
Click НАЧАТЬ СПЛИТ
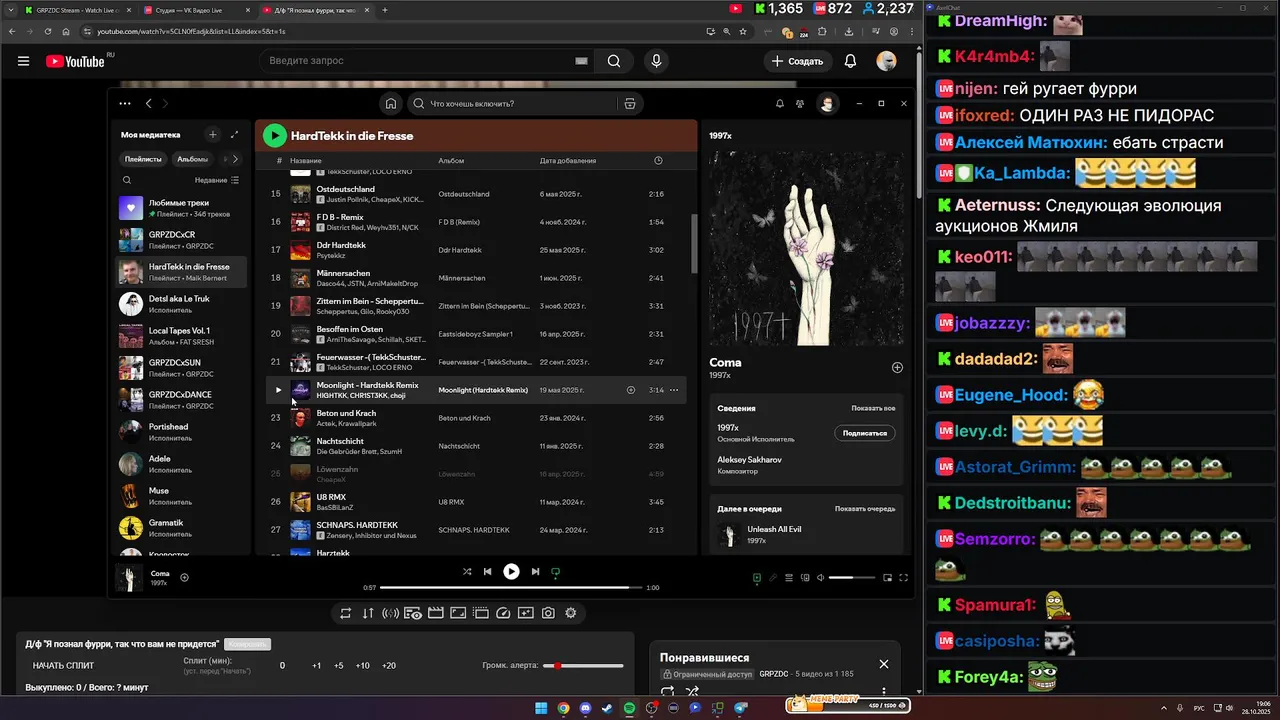63,665
